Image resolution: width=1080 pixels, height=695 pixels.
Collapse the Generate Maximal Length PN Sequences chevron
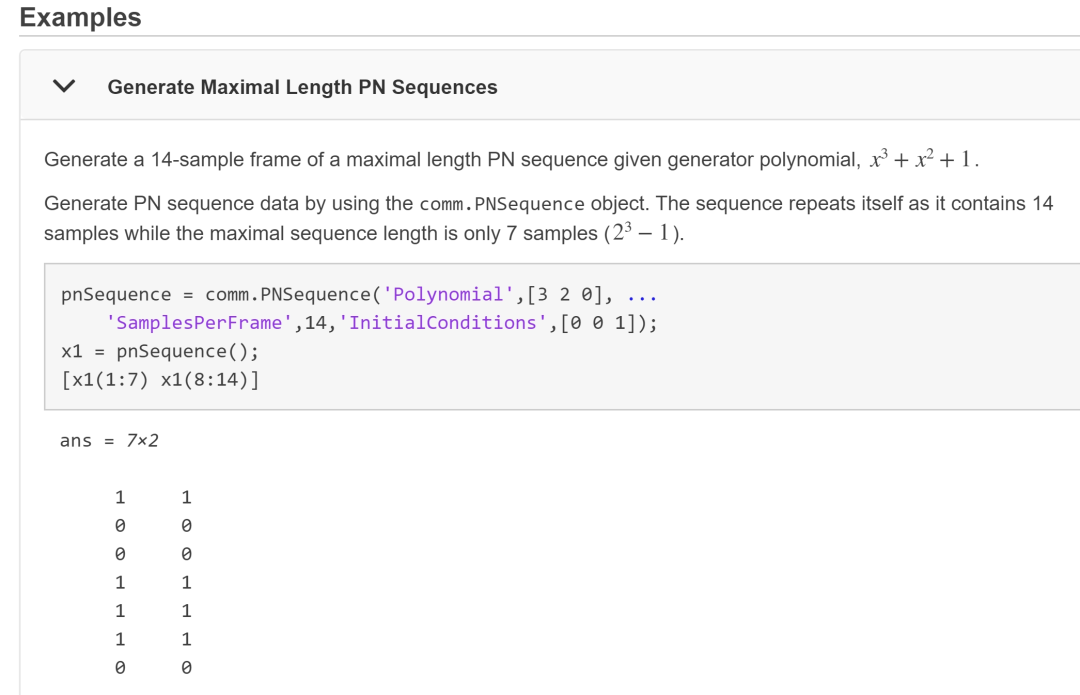pyautogui.click(x=64, y=86)
